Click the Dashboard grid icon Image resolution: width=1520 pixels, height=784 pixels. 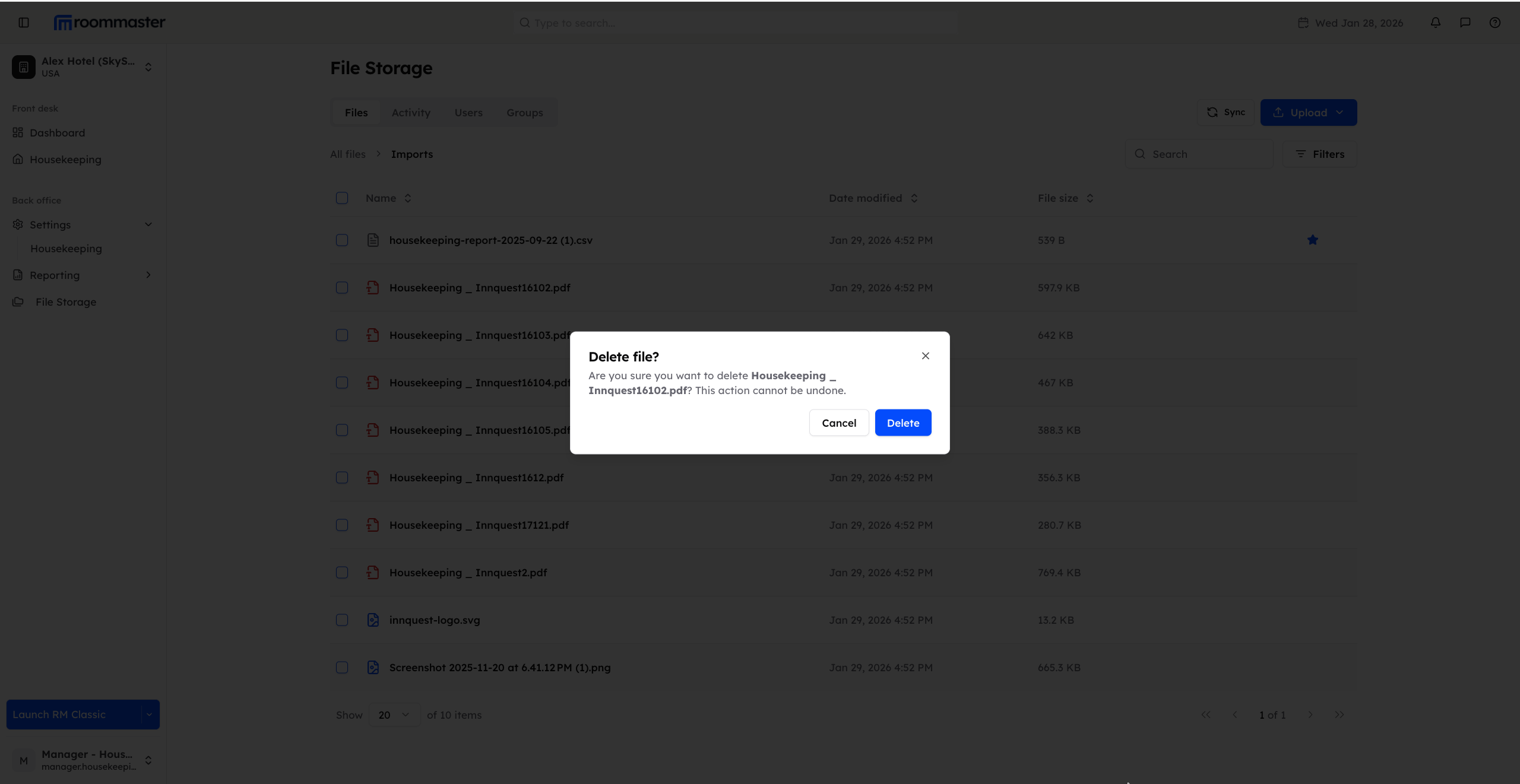tap(17, 132)
